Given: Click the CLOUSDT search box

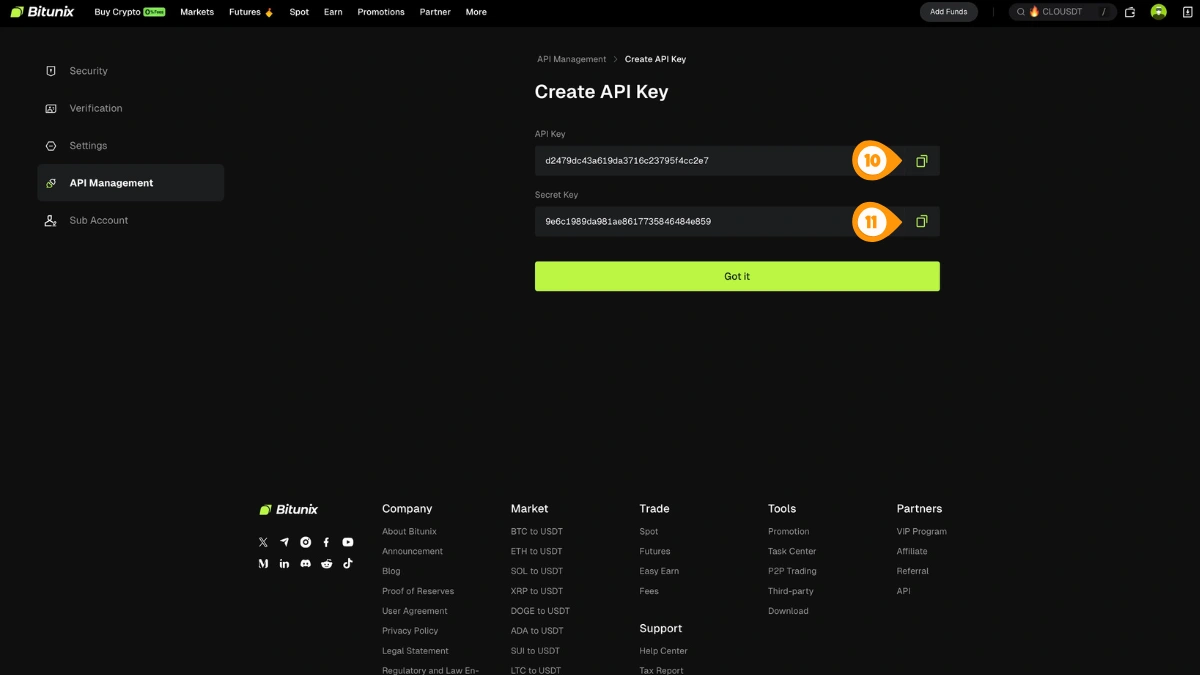Looking at the screenshot, I should (1062, 12).
